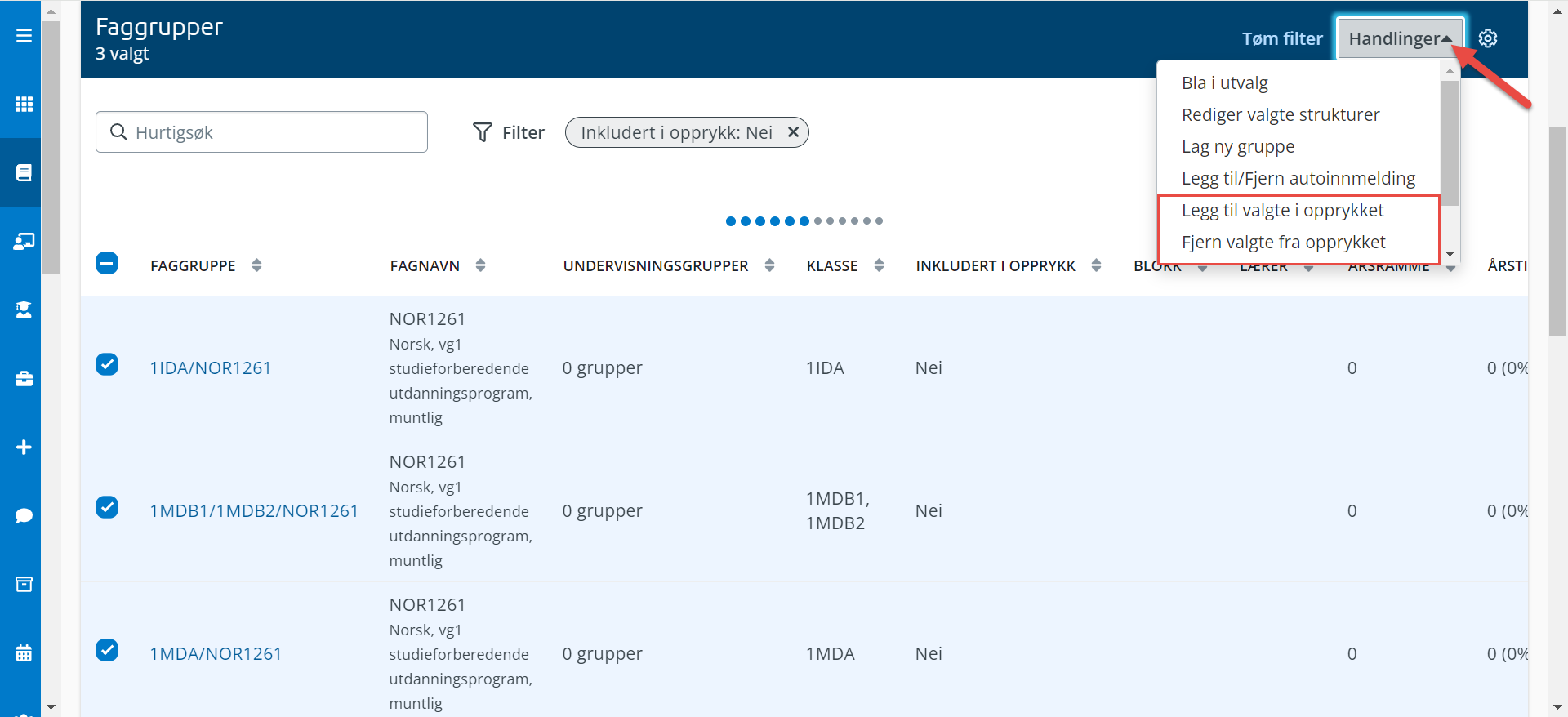This screenshot has width=1568, height=717.
Task: Choose 'Rediger valgte strukturer'
Action: coord(1281,115)
